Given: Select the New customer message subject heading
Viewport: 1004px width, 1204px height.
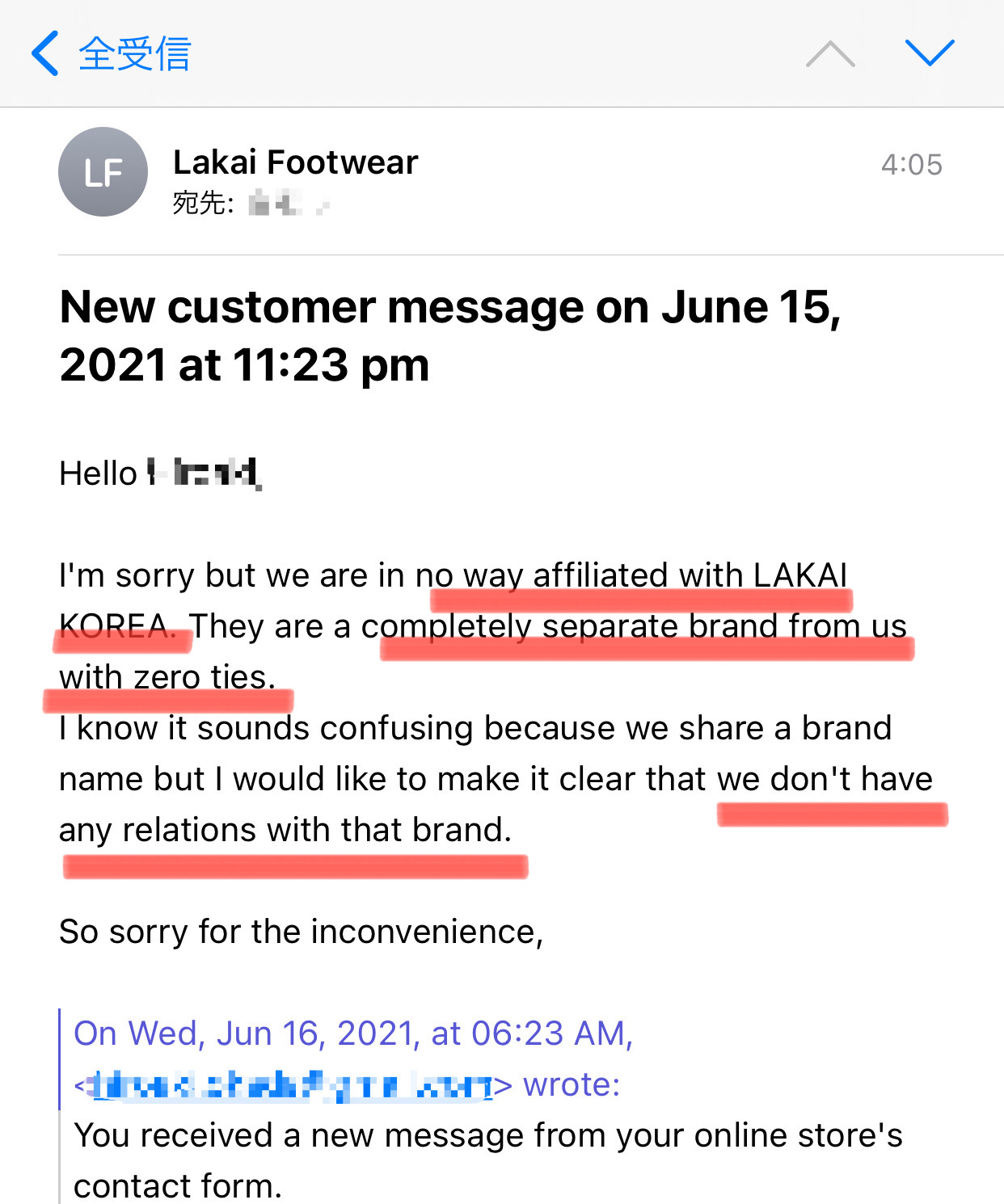Looking at the screenshot, I should point(449,336).
